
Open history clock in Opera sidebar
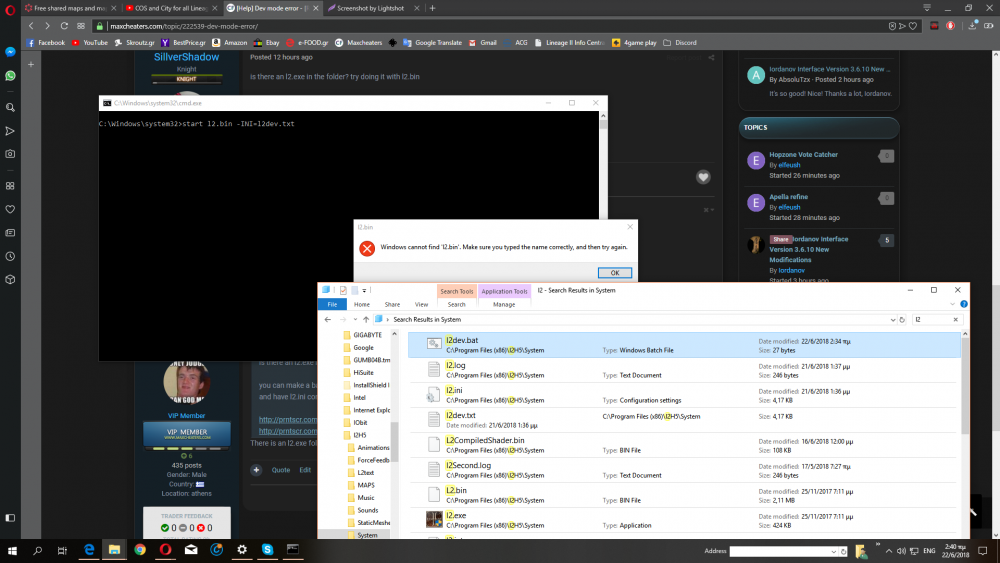10,256
